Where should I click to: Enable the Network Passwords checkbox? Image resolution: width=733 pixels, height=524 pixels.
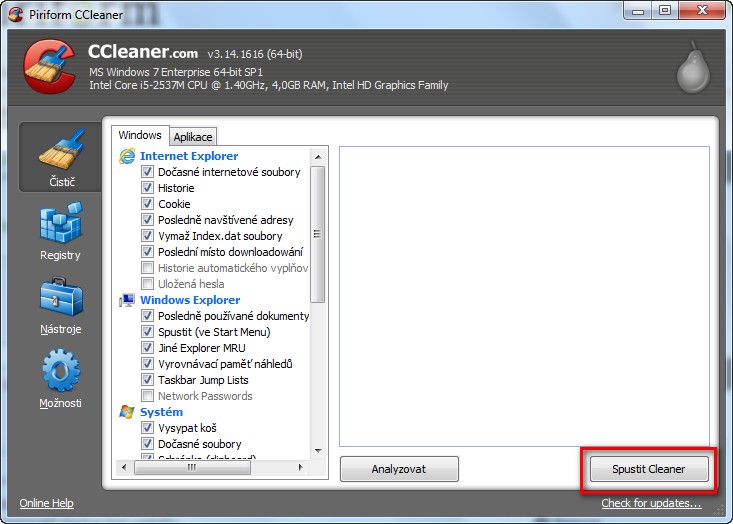147,396
